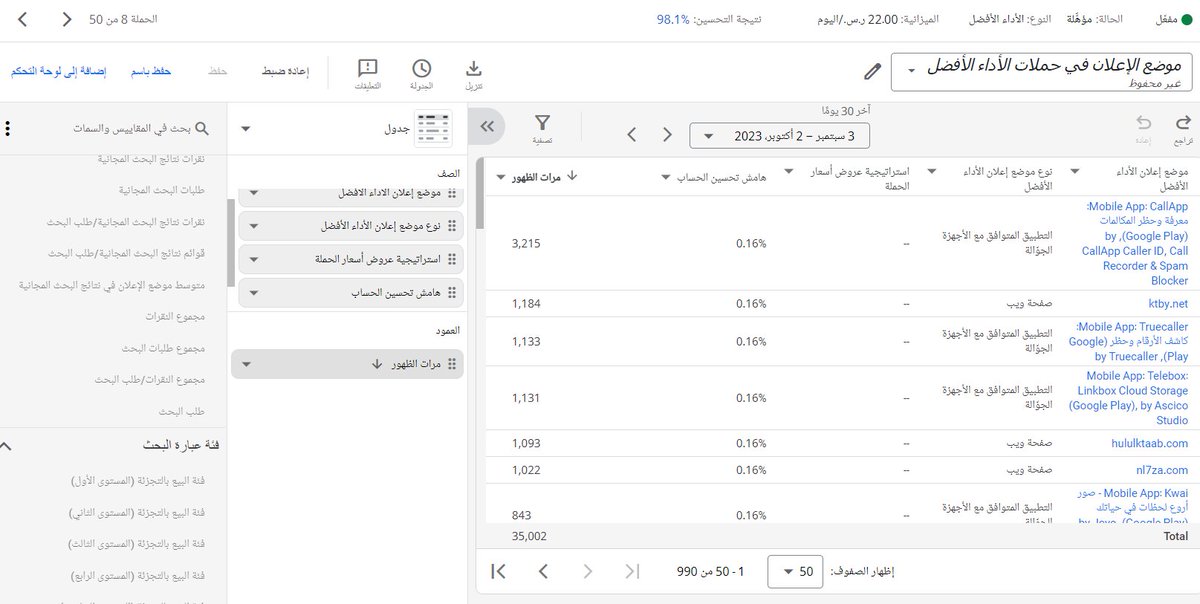Open the rows-per-page 50 dropdown
Viewport: 1200px width, 604px height.
pos(795,572)
